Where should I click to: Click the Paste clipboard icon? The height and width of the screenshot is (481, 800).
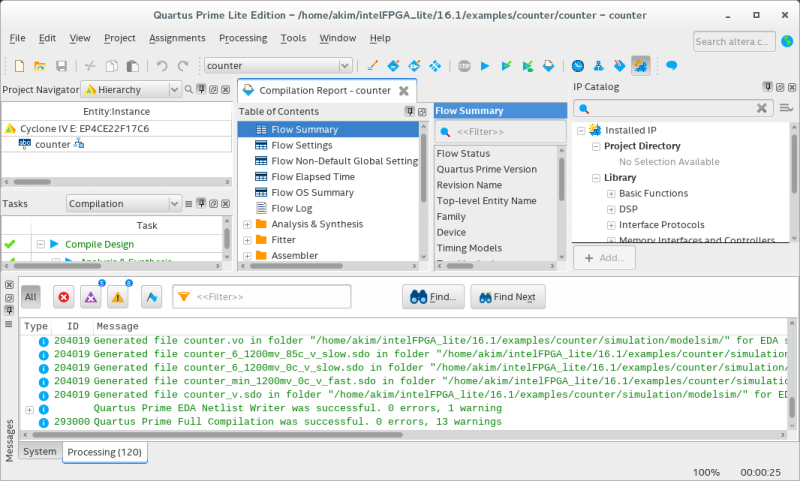pos(133,66)
